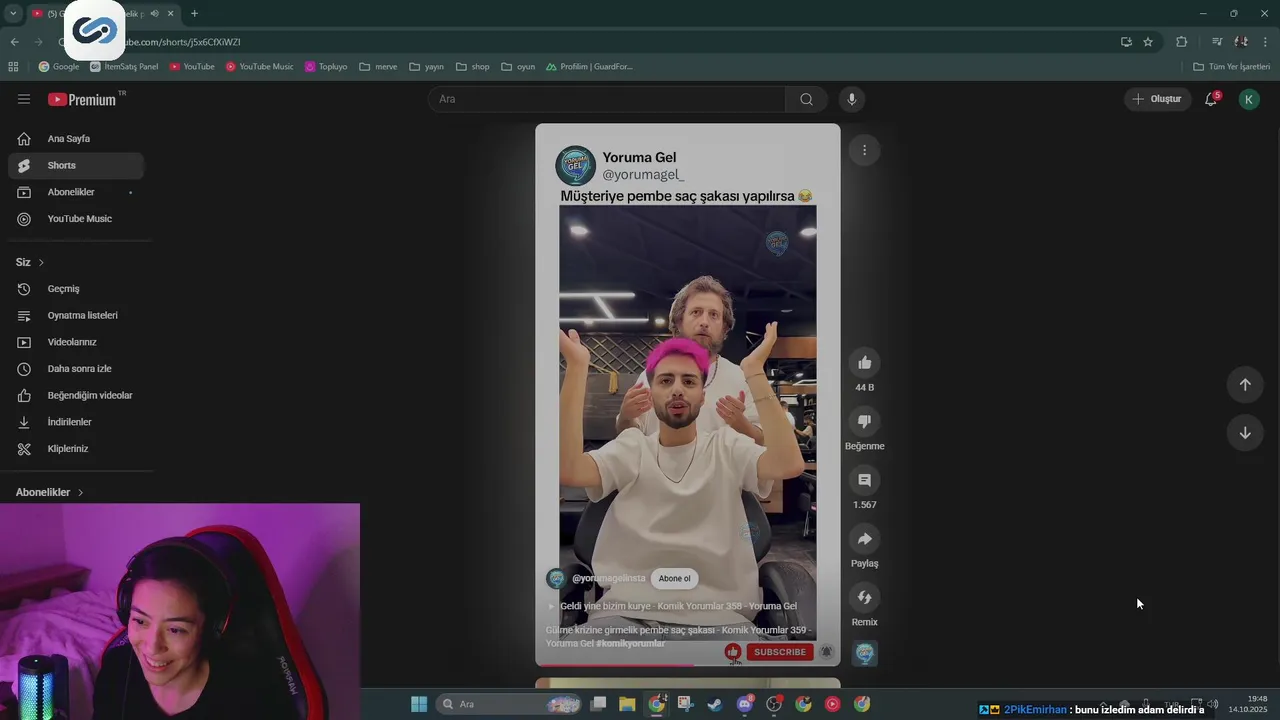Expand the oyun bookmarks folder

coord(519,67)
